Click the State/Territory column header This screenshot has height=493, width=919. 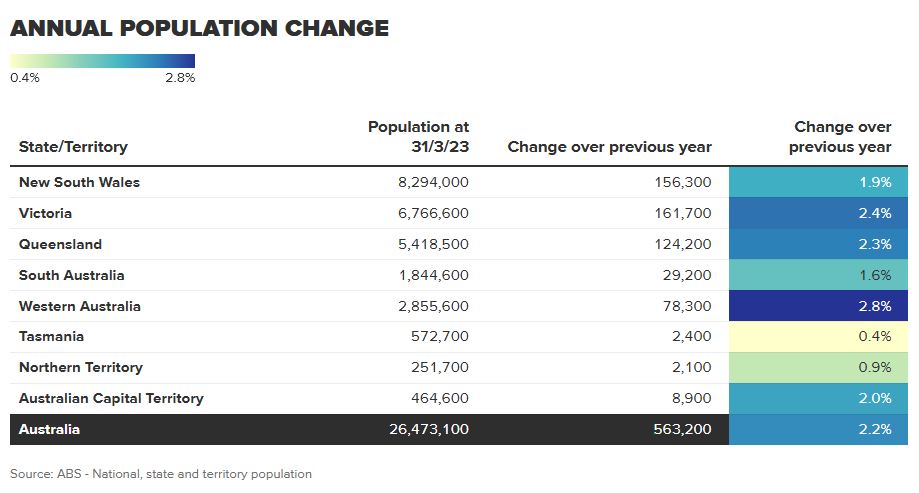(x=73, y=147)
